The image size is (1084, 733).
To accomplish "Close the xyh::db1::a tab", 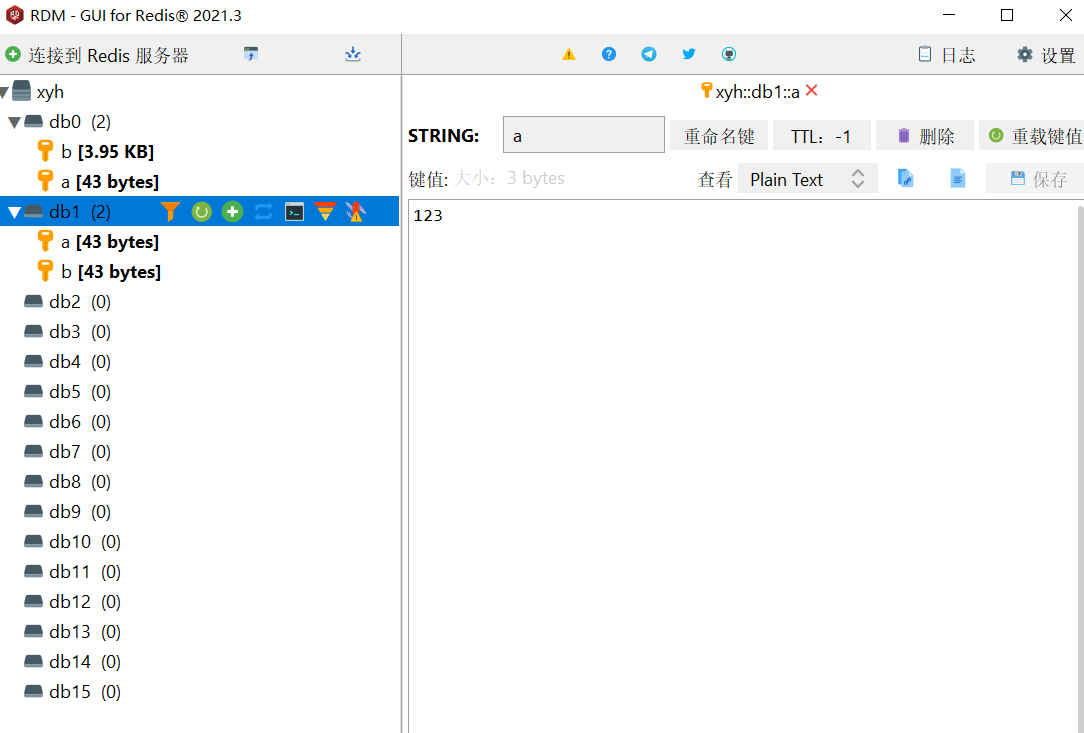I will tap(812, 91).
